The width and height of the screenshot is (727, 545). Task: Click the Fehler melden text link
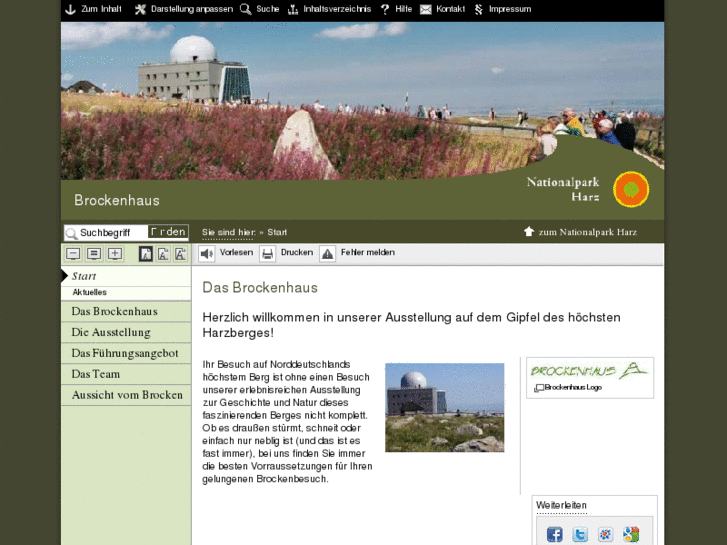[368, 252]
